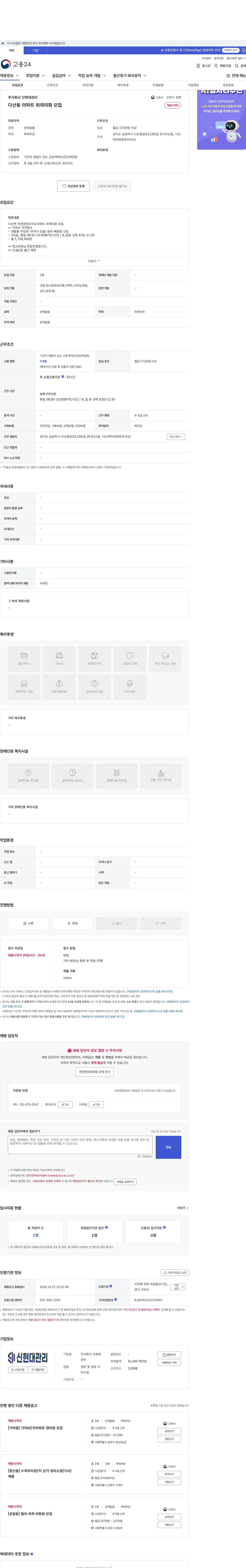Click 개인정보보호법 상세 보기 button

pyautogui.click(x=94, y=1072)
